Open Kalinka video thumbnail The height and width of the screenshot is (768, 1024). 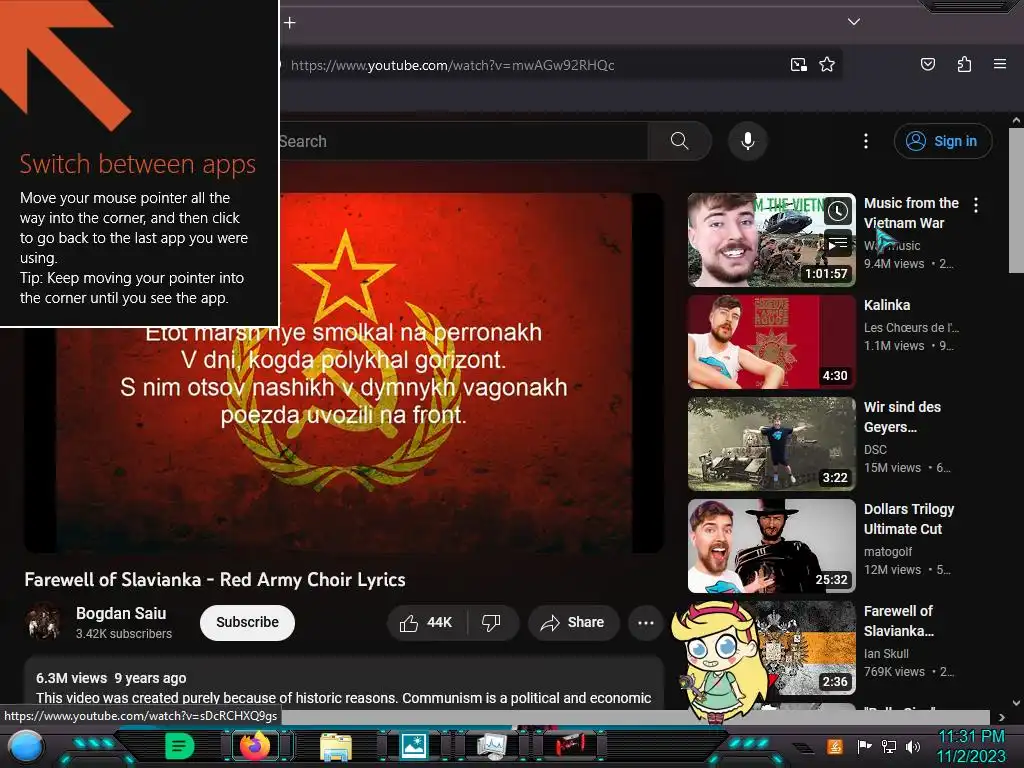coord(771,342)
